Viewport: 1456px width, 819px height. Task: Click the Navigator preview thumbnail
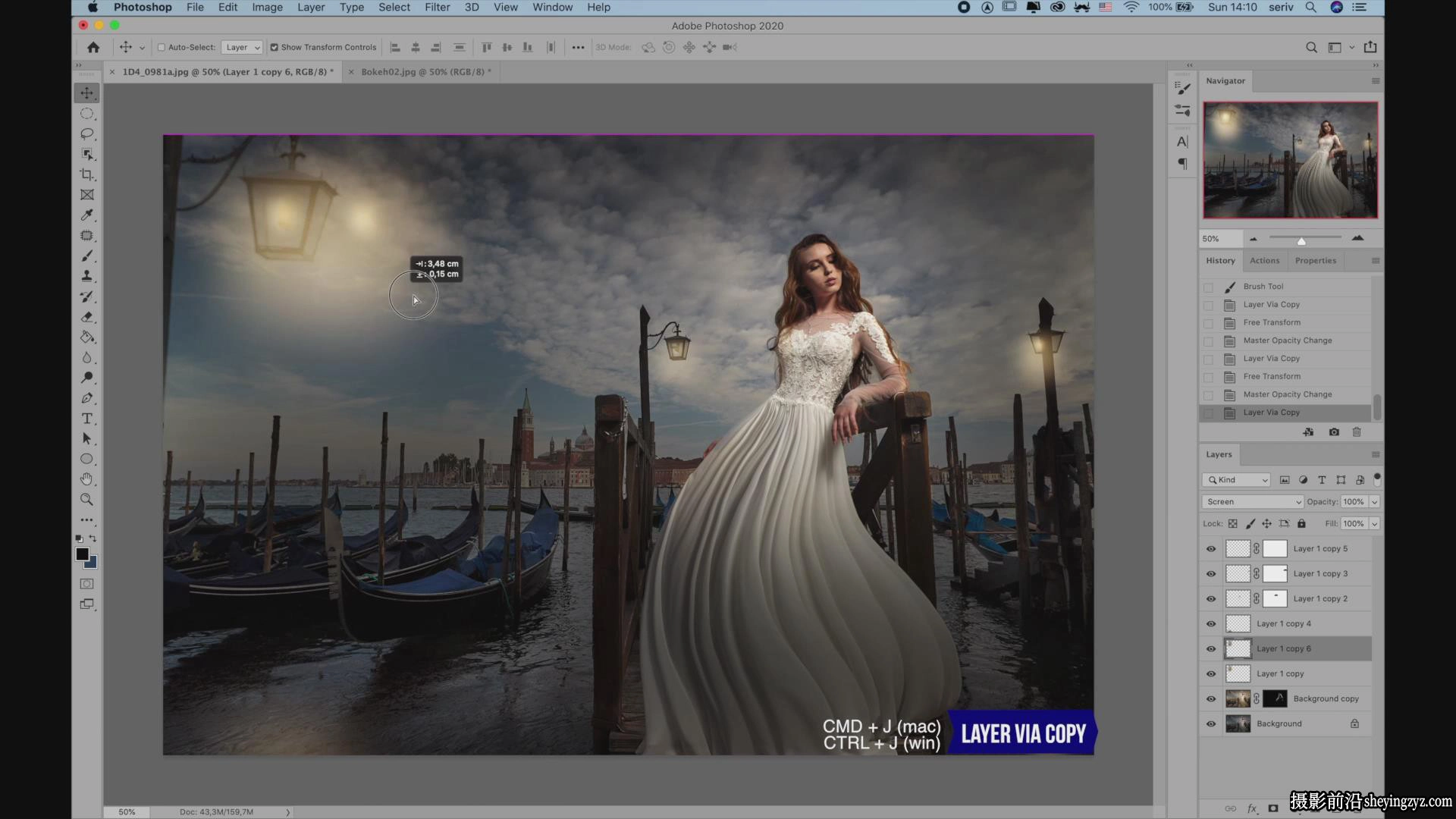tap(1290, 160)
